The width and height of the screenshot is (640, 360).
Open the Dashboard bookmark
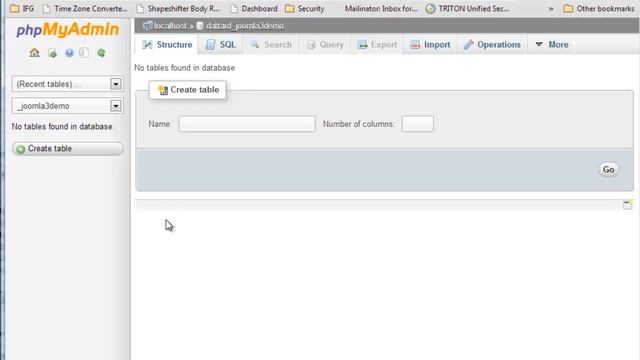coord(253,8)
